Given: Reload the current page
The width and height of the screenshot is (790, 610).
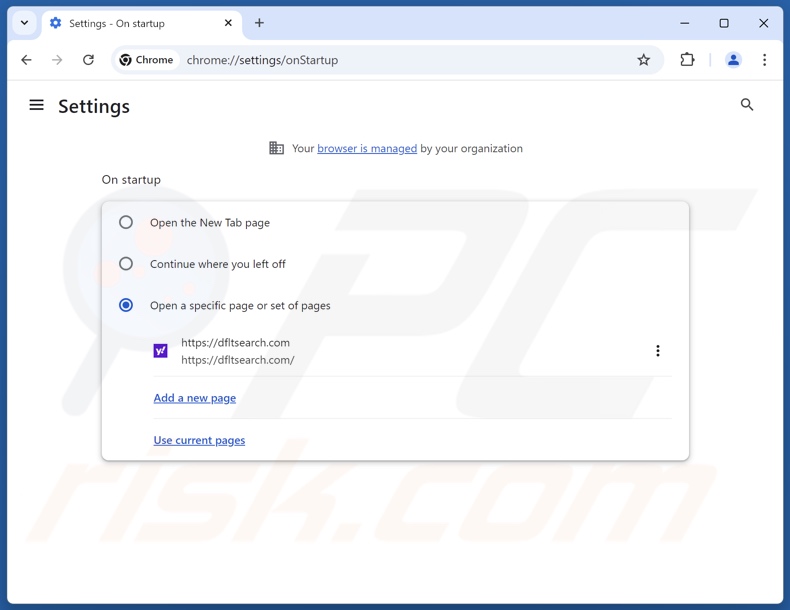Looking at the screenshot, I should 88,60.
